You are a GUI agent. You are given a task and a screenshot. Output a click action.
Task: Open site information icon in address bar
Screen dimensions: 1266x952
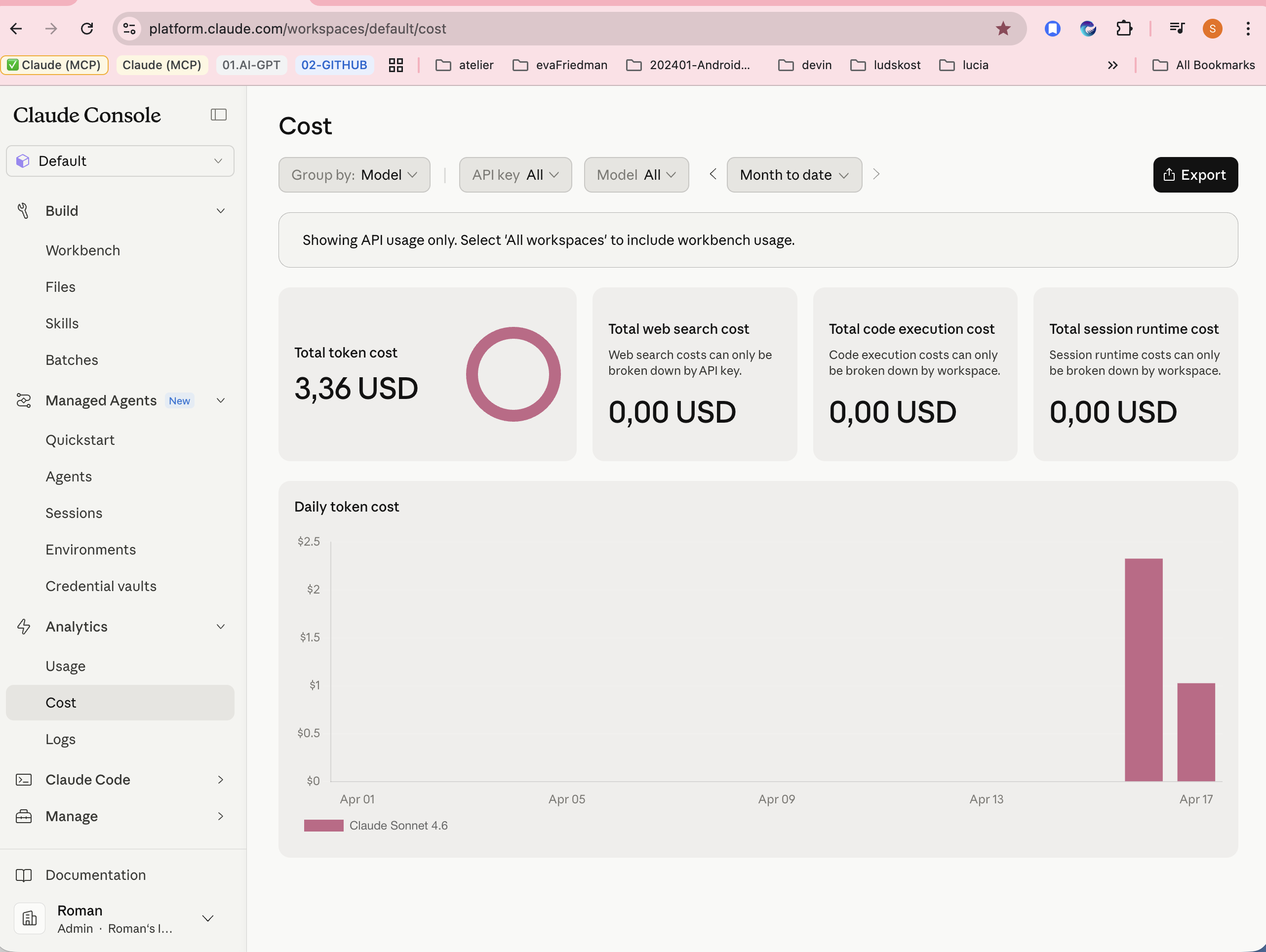(x=130, y=29)
